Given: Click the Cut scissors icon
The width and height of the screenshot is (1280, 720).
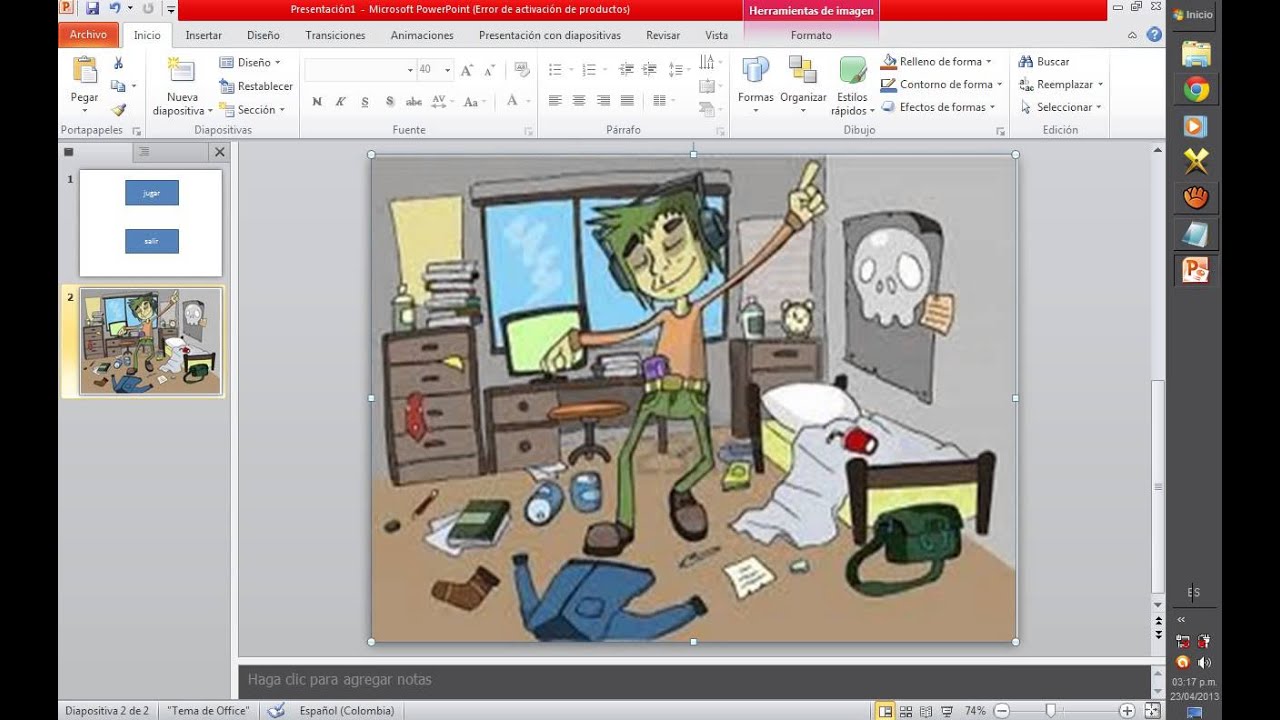Looking at the screenshot, I should 118,64.
